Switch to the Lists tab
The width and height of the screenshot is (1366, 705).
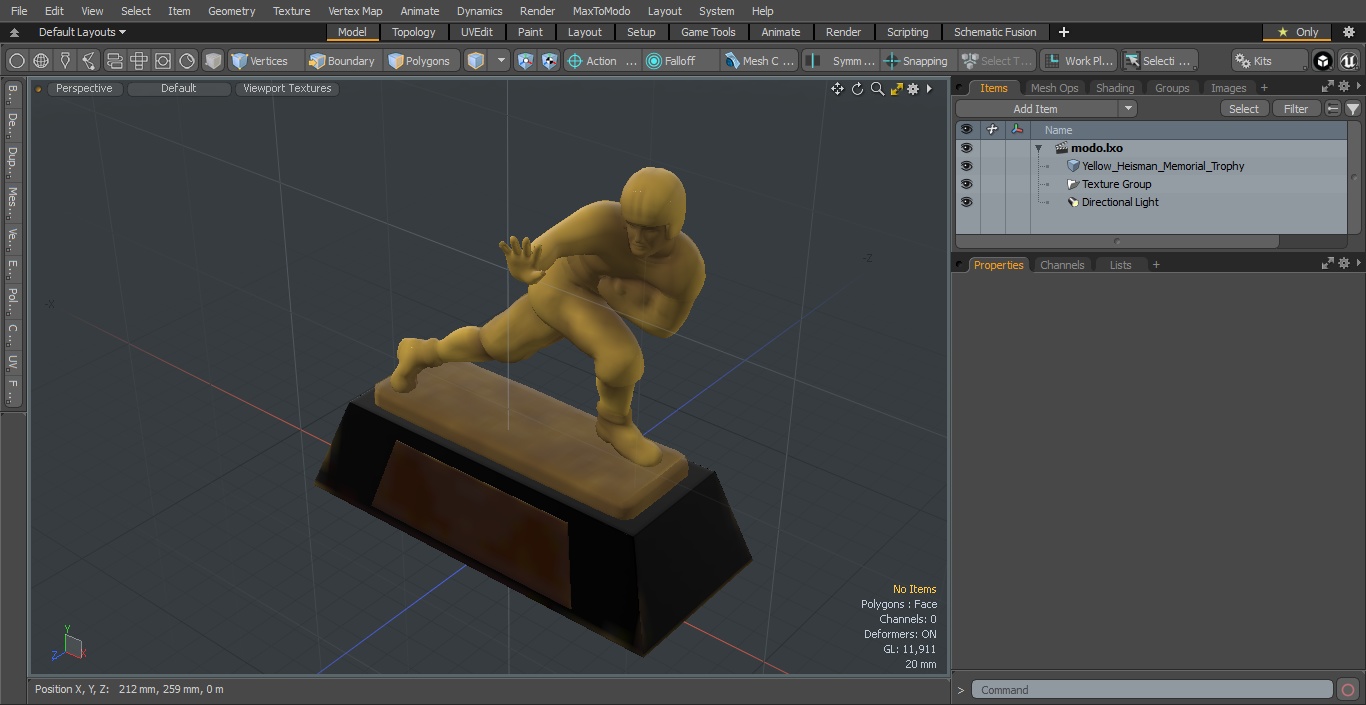click(x=1120, y=265)
